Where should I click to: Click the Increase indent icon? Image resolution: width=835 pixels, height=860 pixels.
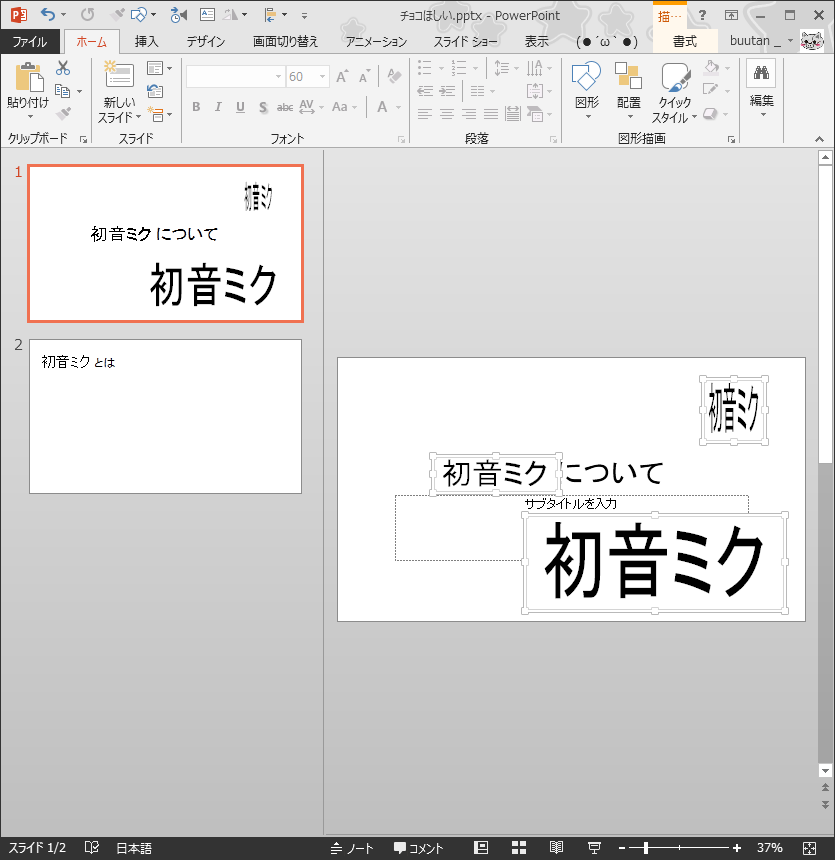(448, 91)
